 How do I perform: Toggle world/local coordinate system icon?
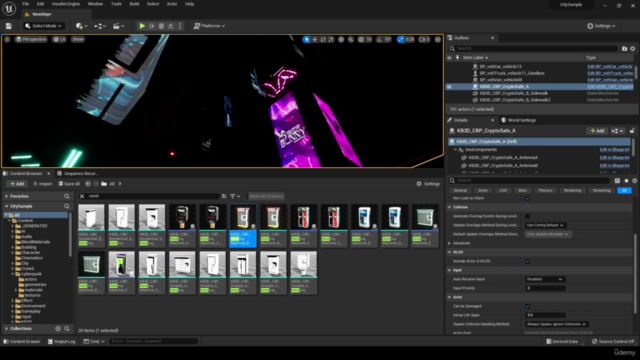(x=341, y=40)
